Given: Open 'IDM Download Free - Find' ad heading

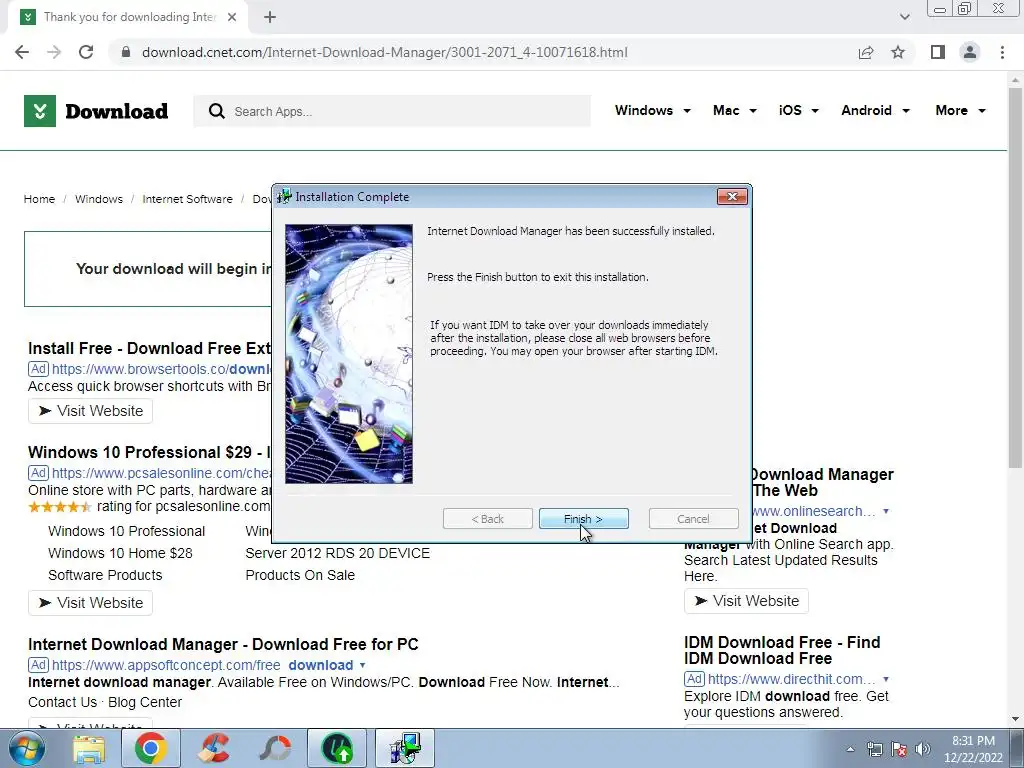Looking at the screenshot, I should [782, 650].
